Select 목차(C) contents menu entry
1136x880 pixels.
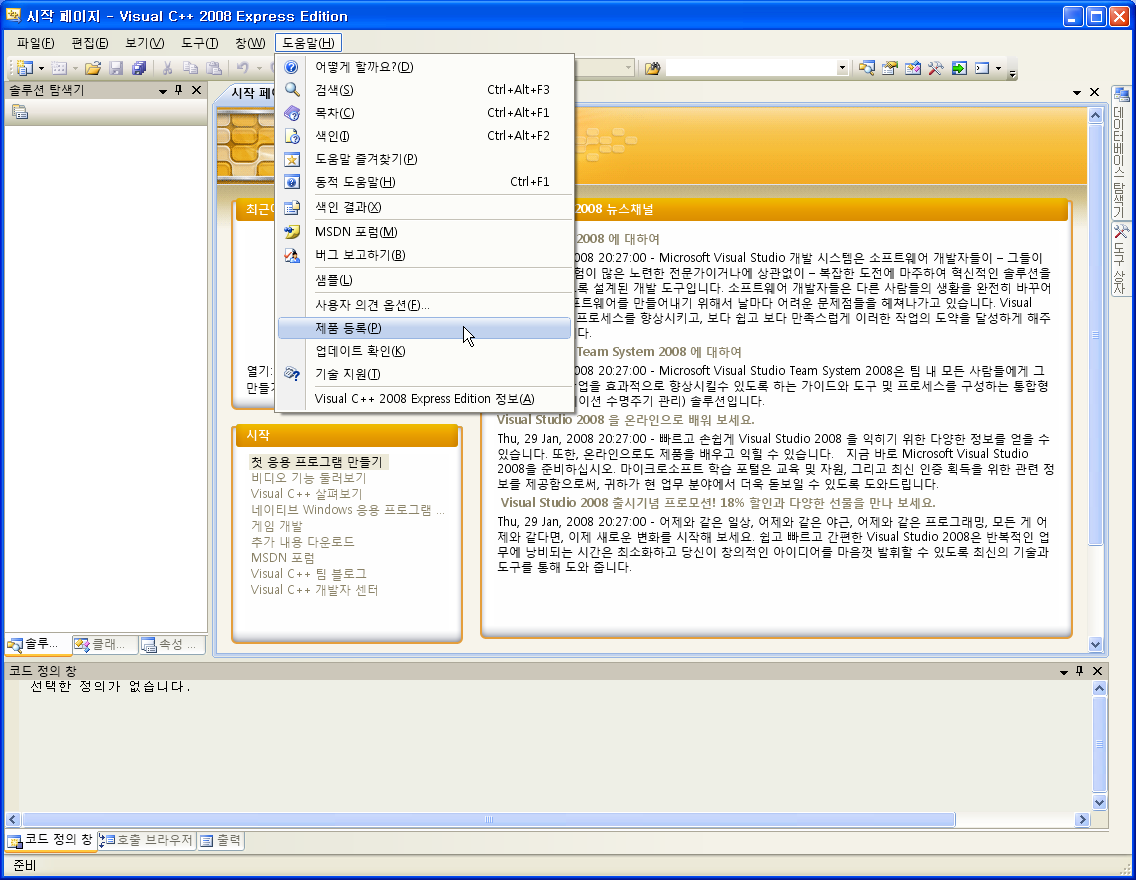point(424,113)
